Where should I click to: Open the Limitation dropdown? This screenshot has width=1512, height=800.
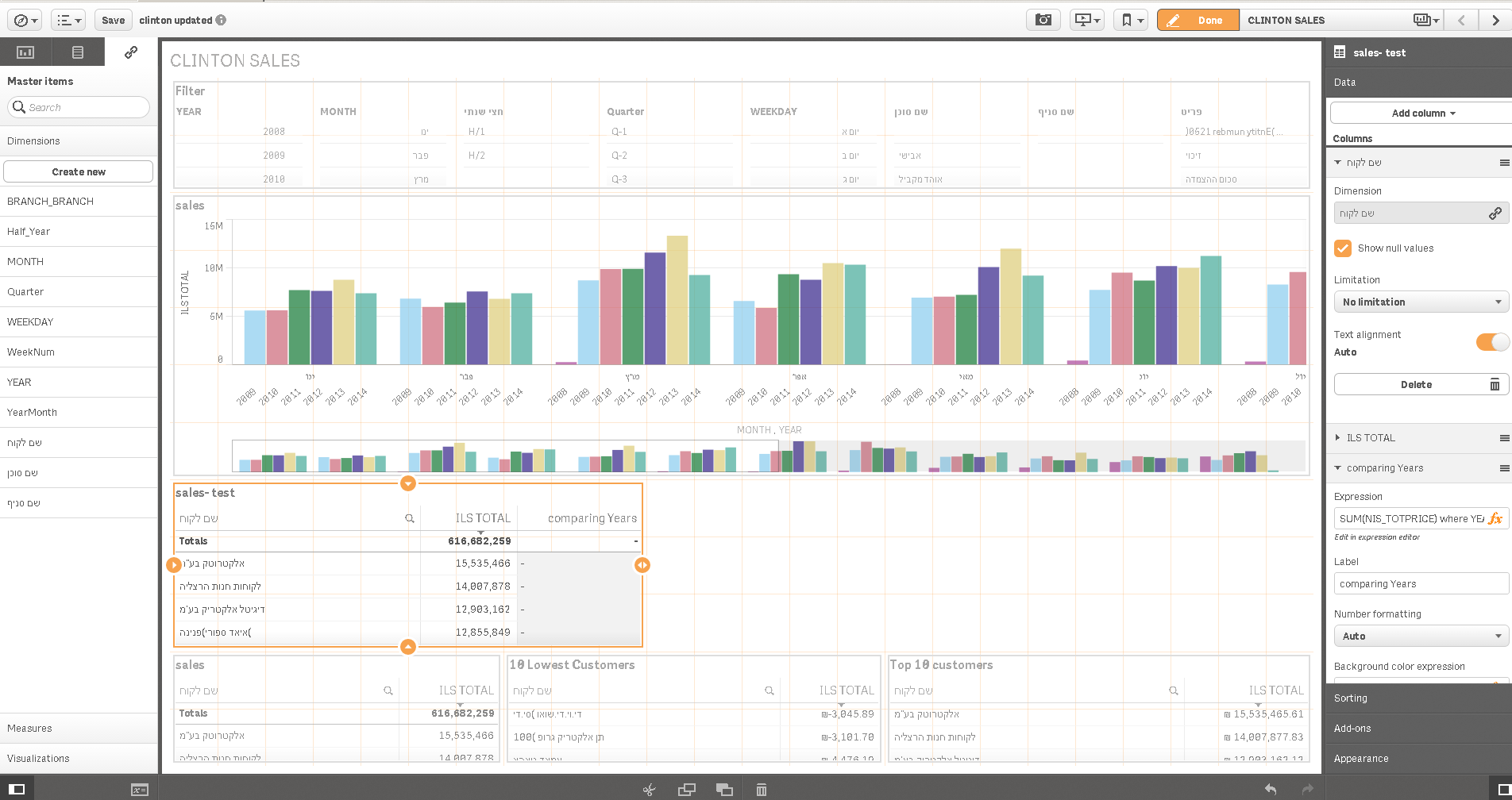point(1421,302)
